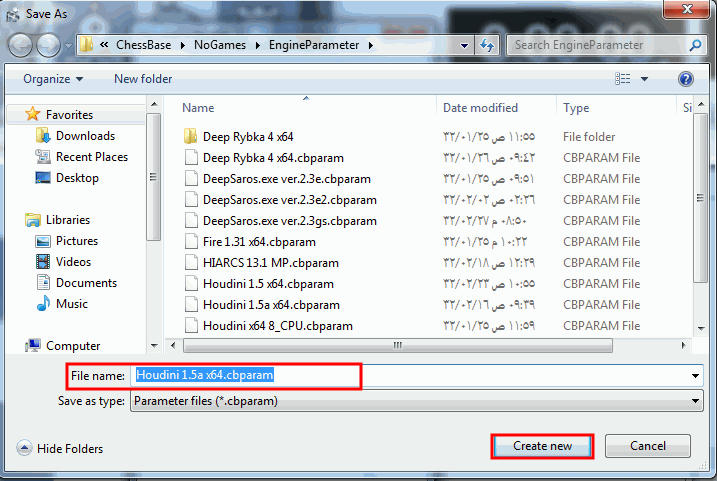Select DeepSaros.exe ver.2.3e2.cbparam file
Image resolution: width=717 pixels, height=481 pixels.
pyautogui.click(x=290, y=200)
